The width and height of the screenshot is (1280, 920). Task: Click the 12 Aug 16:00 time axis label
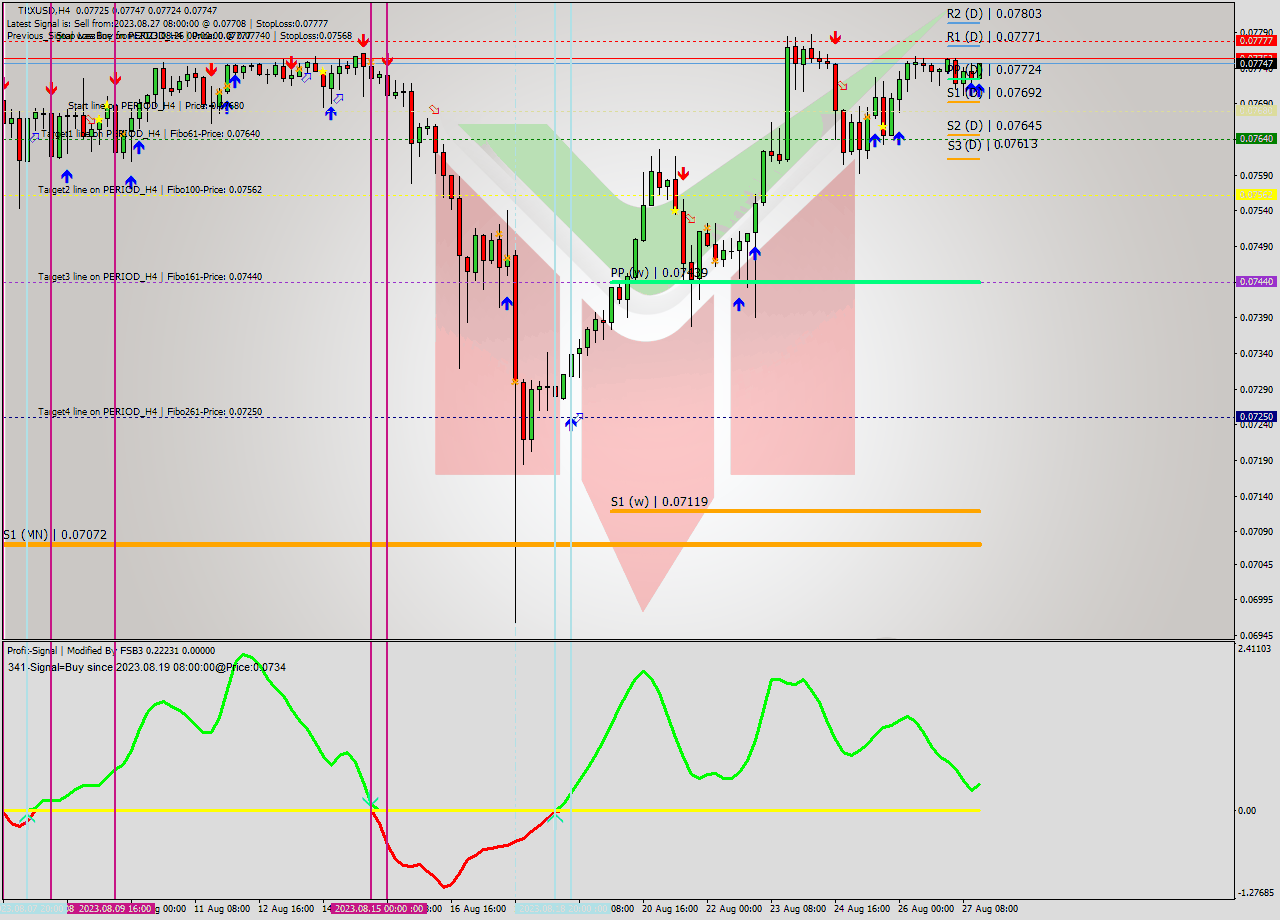point(286,909)
